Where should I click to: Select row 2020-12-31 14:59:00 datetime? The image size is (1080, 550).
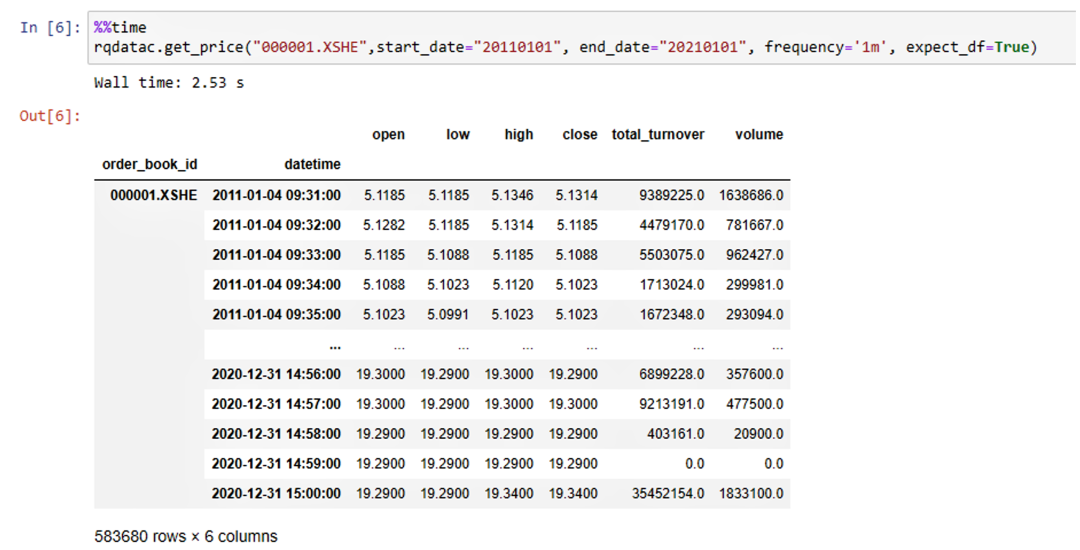tap(276, 464)
